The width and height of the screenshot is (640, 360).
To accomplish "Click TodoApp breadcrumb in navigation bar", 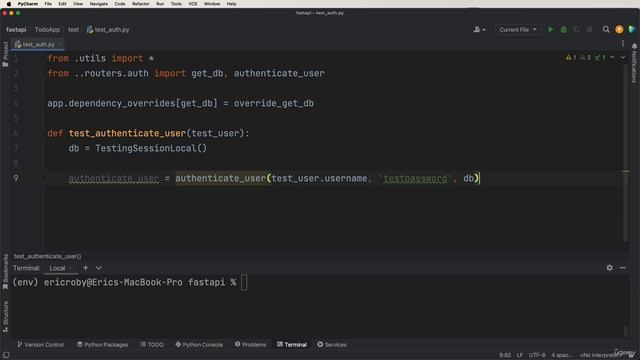I will (47, 29).
